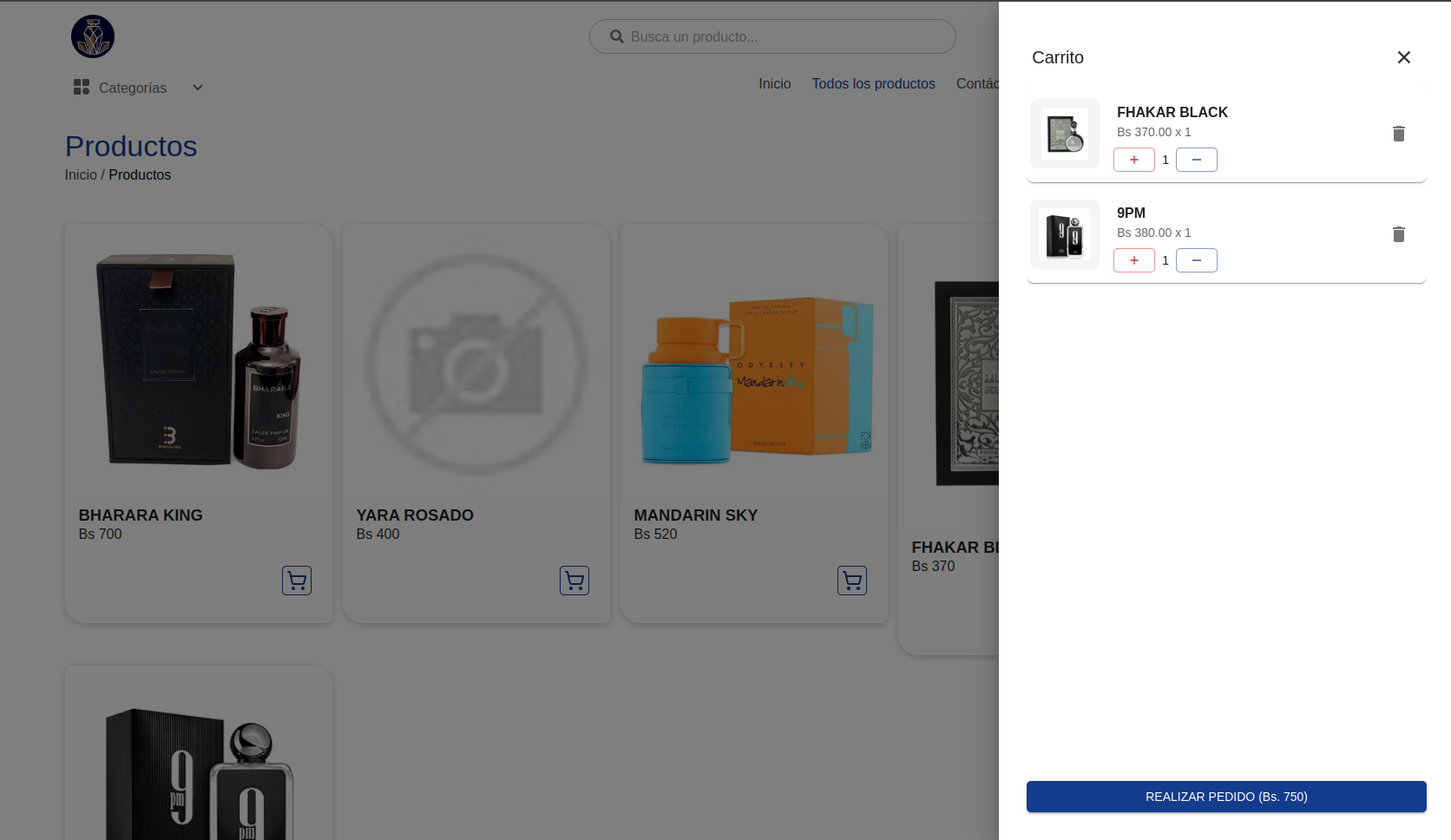Image resolution: width=1451 pixels, height=840 pixels.
Task: Open 9PM thumbnail in cart
Action: (x=1065, y=234)
